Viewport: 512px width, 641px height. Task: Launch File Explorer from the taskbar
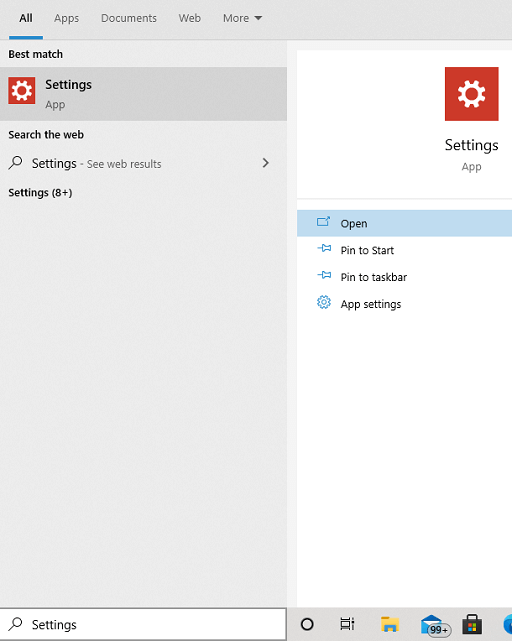(389, 624)
